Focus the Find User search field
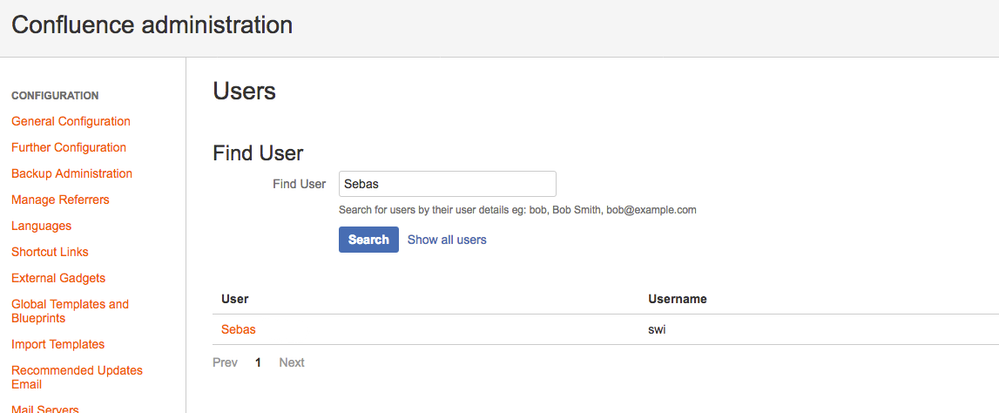Viewport: 999px width, 413px height. (x=447, y=184)
